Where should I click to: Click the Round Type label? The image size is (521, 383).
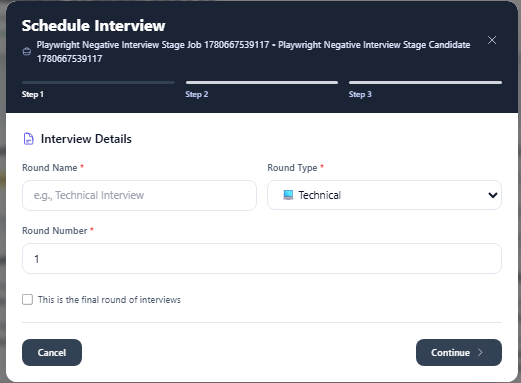click(292, 168)
